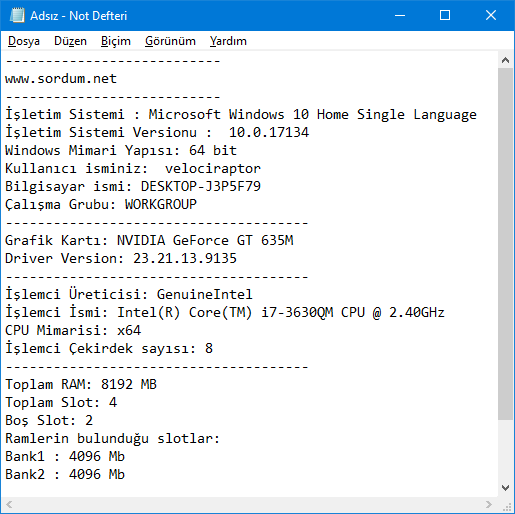
Task: Click the Driver Version 23.21.13.9135 line
Action: click(121, 259)
